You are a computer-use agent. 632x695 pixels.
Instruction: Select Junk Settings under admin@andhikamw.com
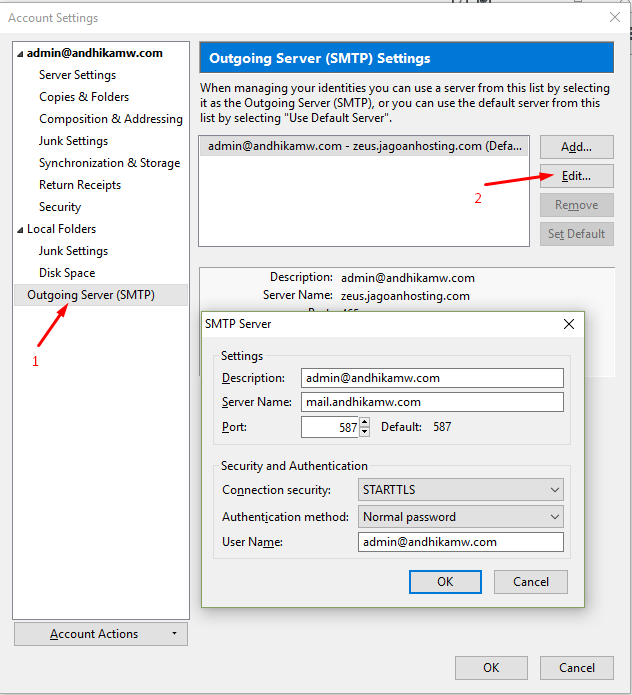(73, 141)
